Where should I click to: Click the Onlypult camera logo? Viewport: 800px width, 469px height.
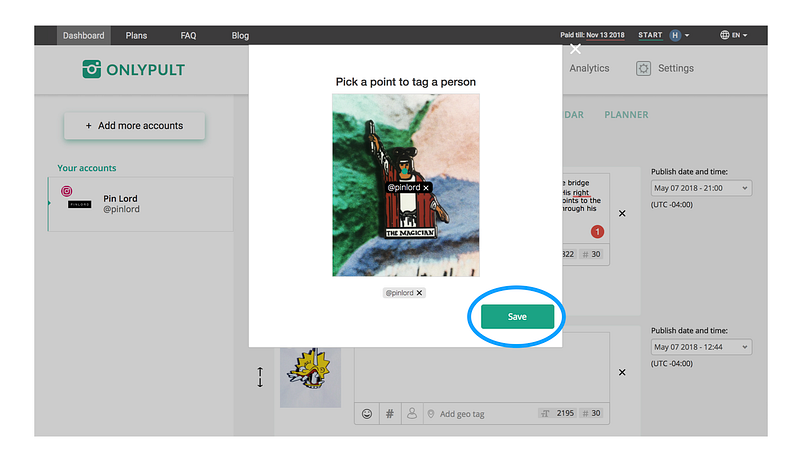(x=92, y=69)
